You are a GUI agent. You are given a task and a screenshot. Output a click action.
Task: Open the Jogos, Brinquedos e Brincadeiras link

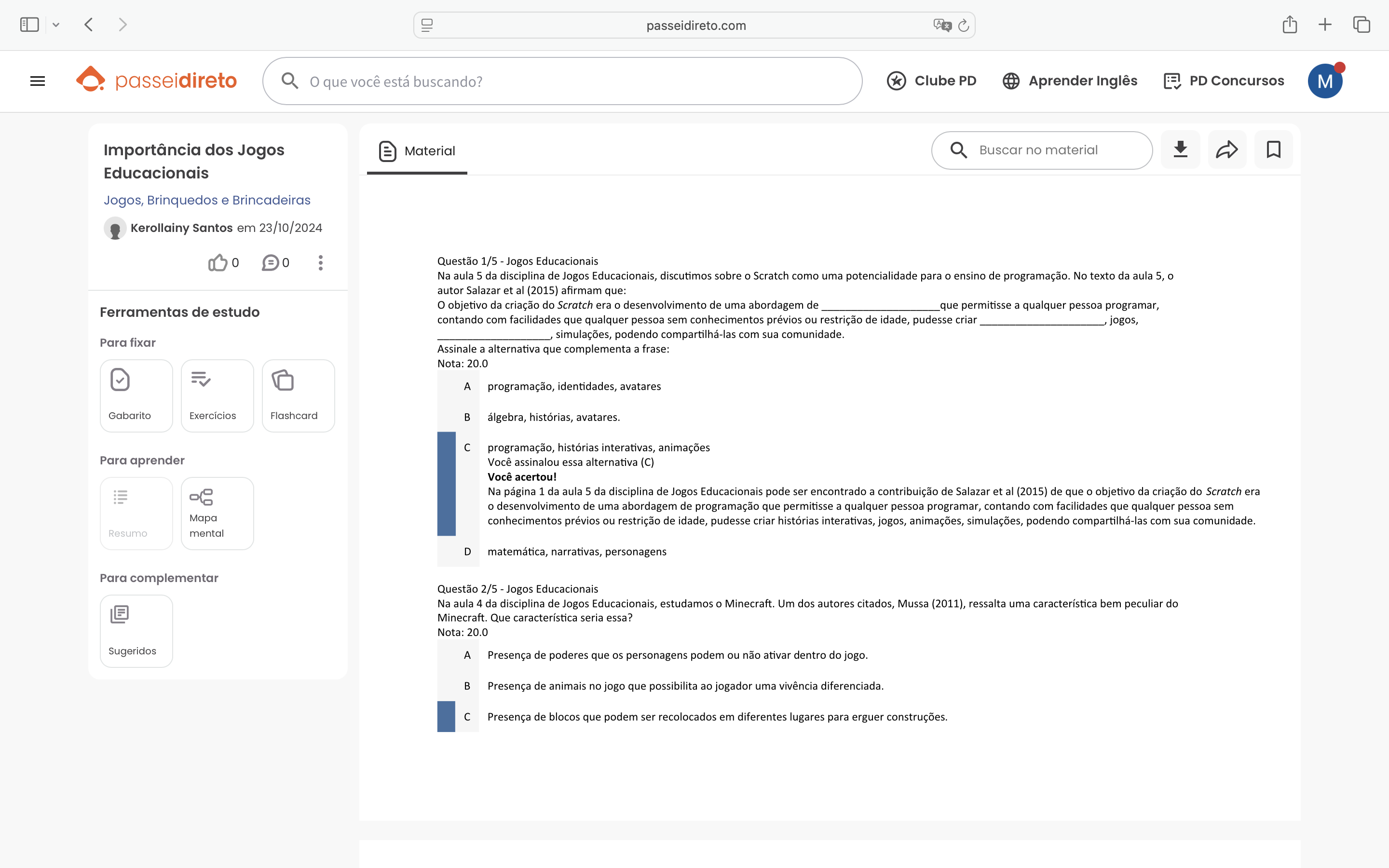[206, 200]
